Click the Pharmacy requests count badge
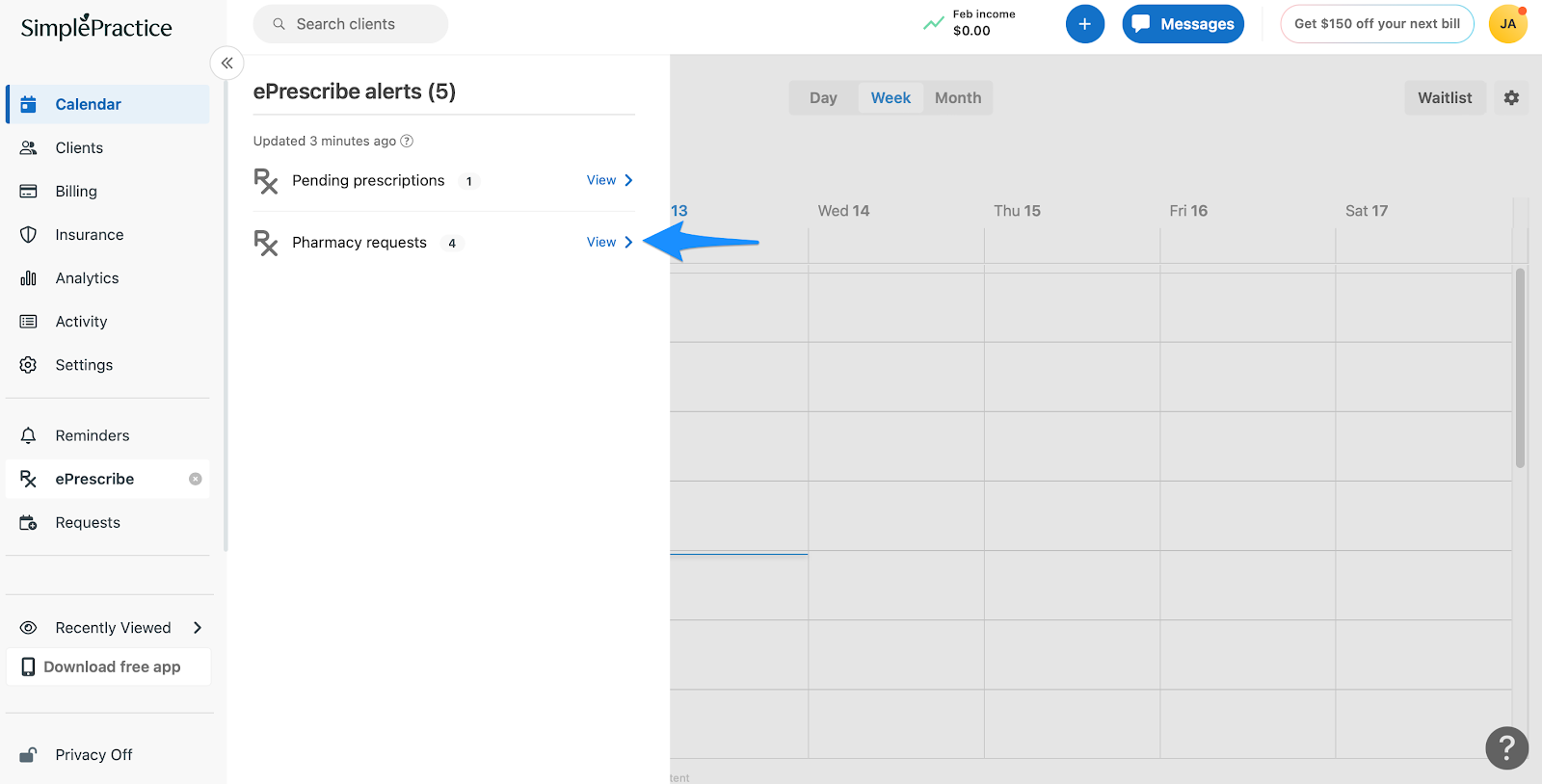This screenshot has height=784, width=1542. coord(452,243)
